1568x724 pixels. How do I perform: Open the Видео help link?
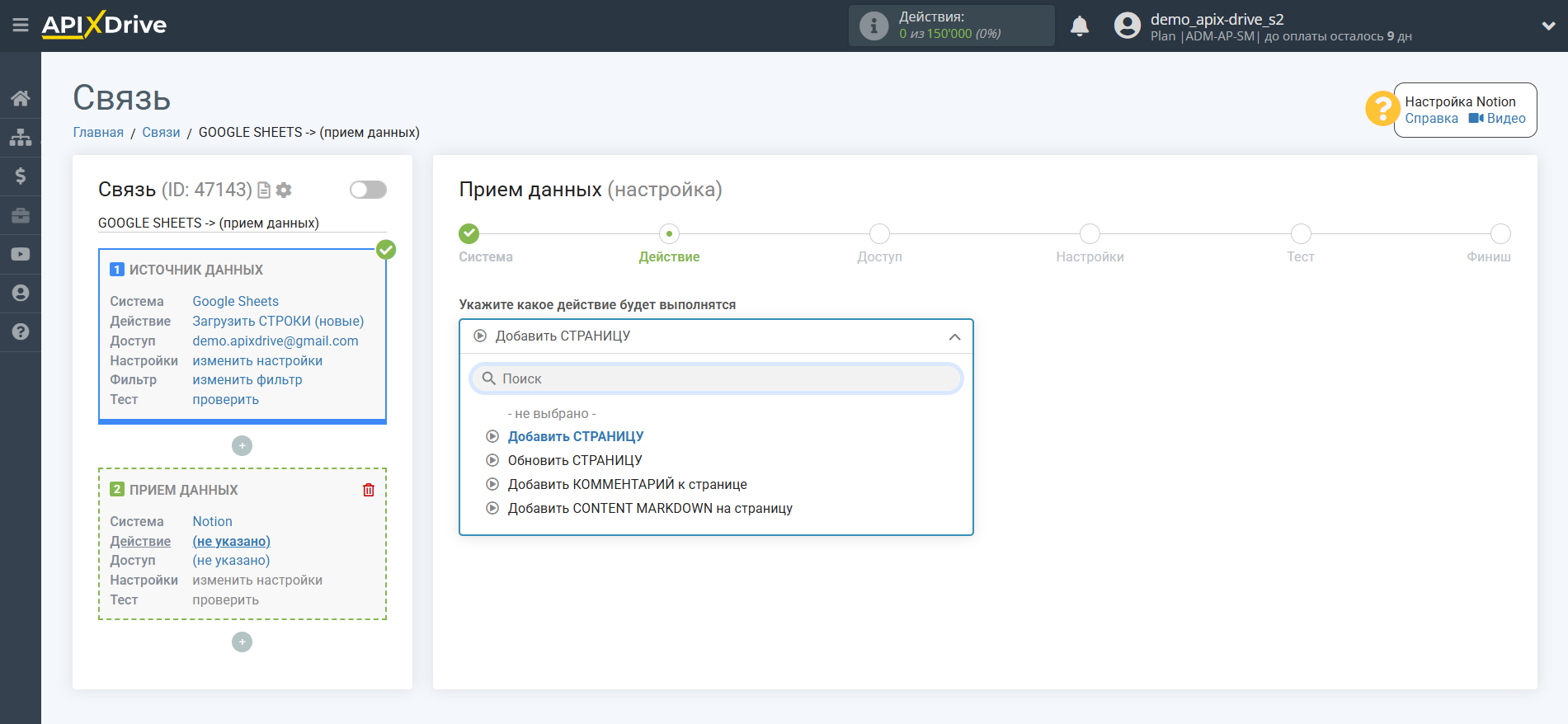(x=1497, y=119)
